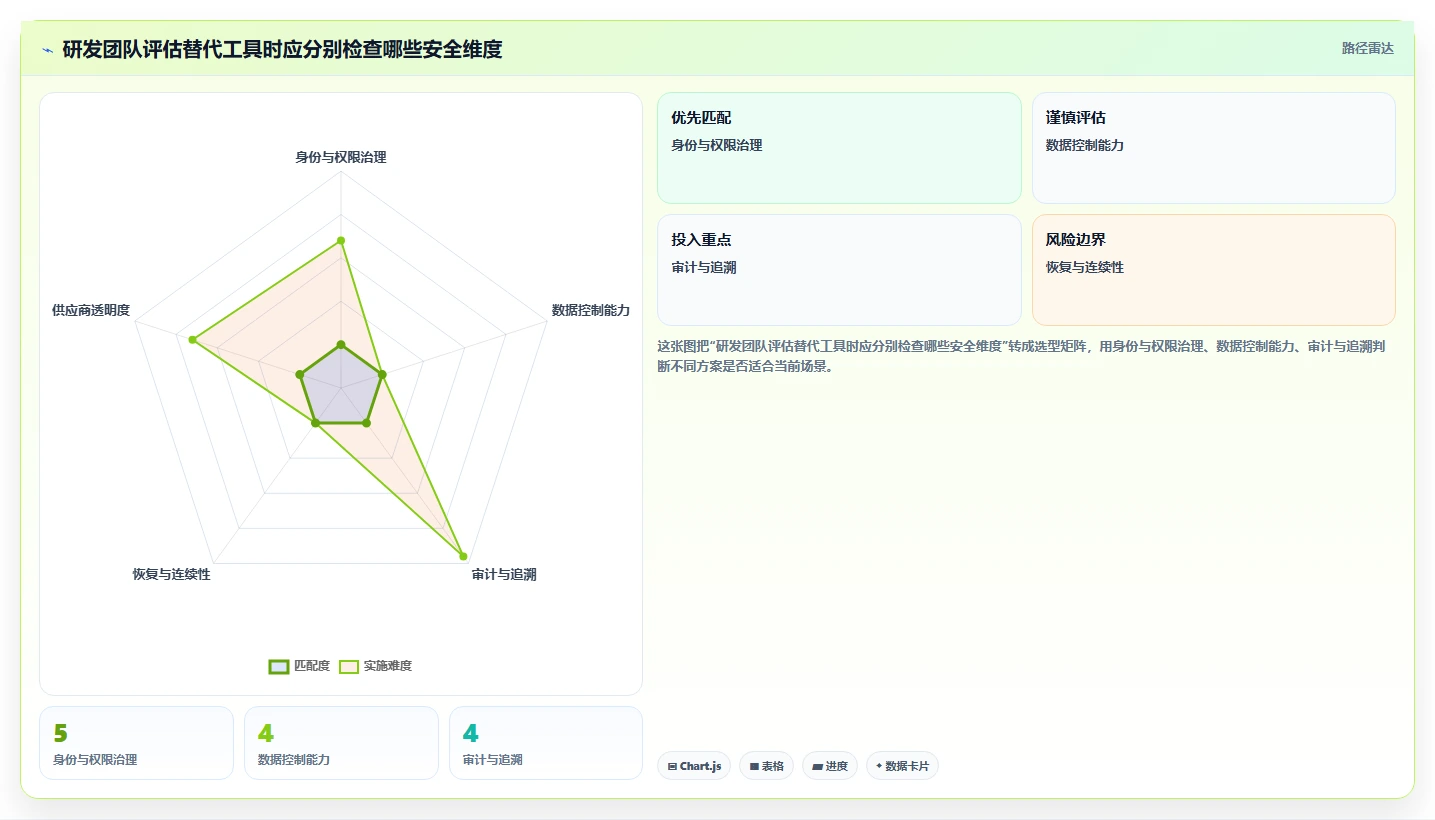Click the 供应商透明度 radar axis label
Screen dimensions: 1435x820
click(91, 310)
